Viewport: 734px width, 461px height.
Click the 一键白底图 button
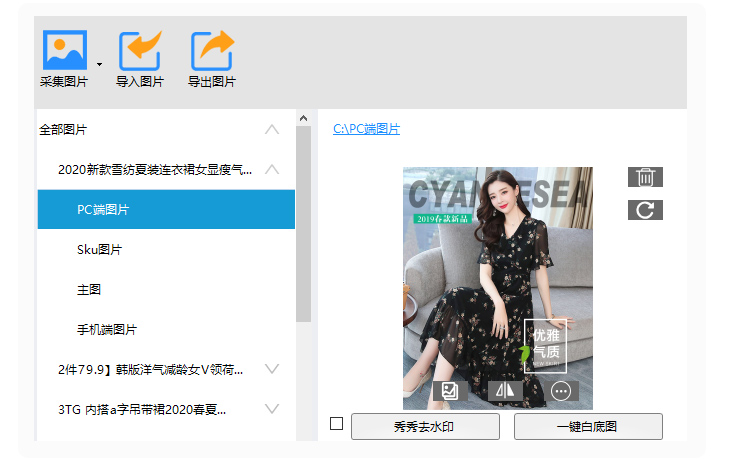click(x=588, y=426)
